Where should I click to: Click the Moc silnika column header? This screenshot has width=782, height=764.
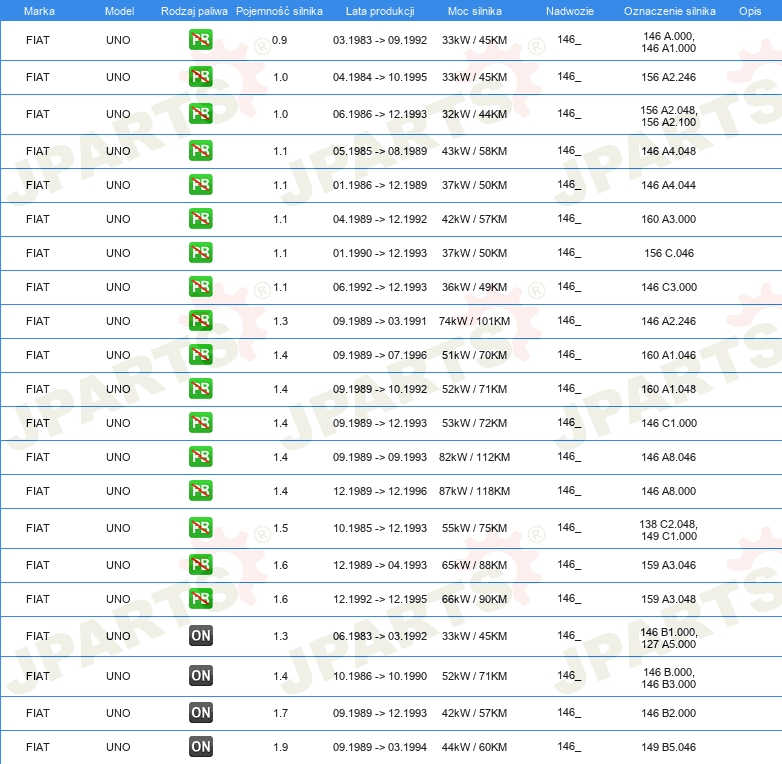click(474, 10)
